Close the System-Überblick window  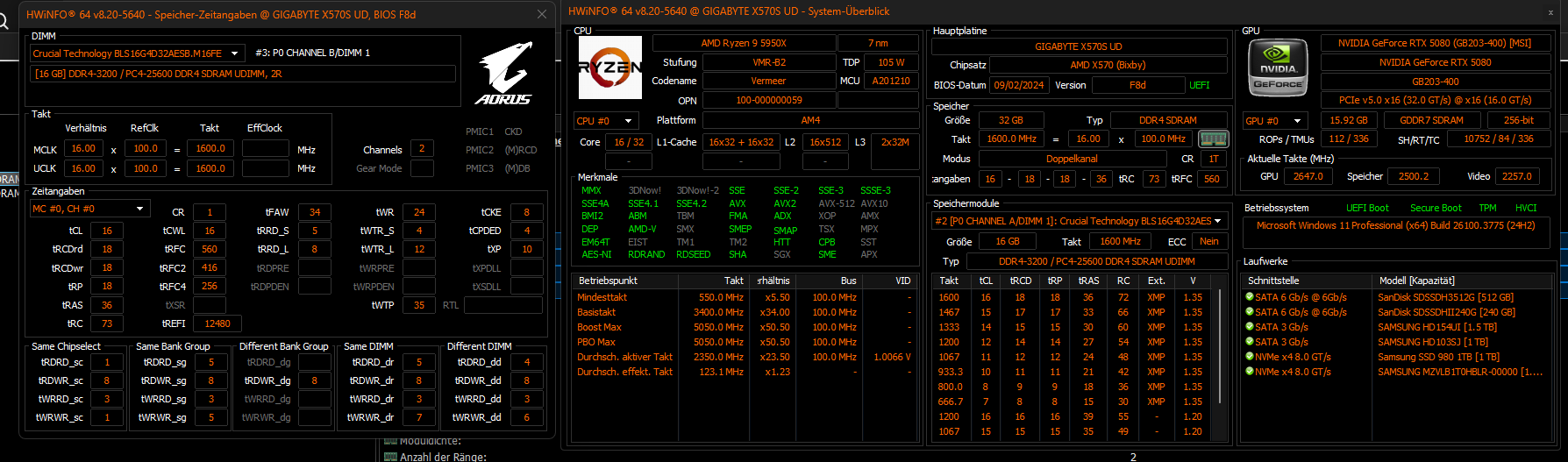[1550, 12]
